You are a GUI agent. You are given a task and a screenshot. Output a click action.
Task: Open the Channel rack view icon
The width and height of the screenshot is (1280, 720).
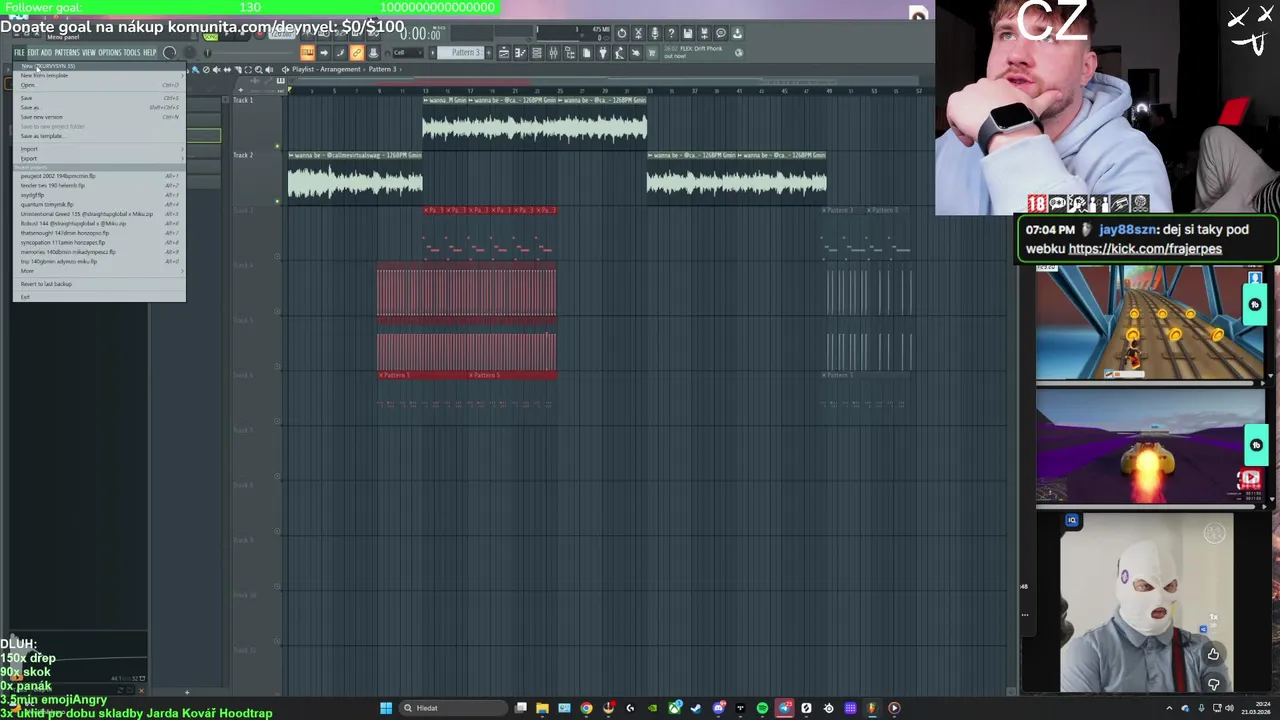tap(537, 52)
